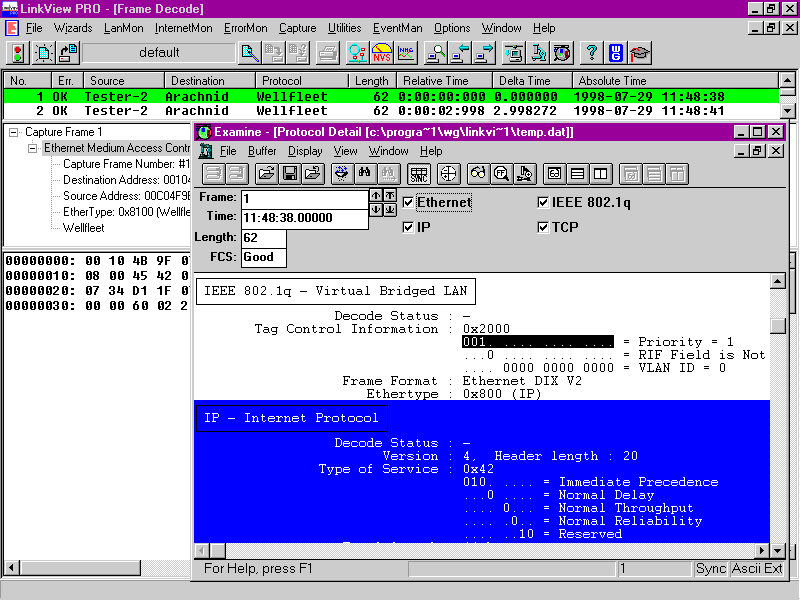This screenshot has height=600, width=800.
Task: Click the crosshair target icon in Examine toolbar
Action: [x=447, y=174]
